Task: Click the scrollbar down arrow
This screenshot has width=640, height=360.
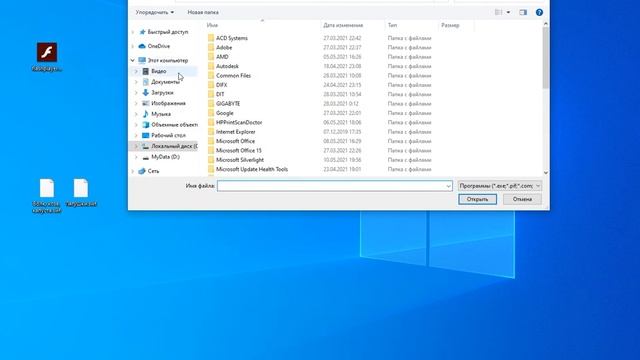Action: pyautogui.click(x=546, y=173)
